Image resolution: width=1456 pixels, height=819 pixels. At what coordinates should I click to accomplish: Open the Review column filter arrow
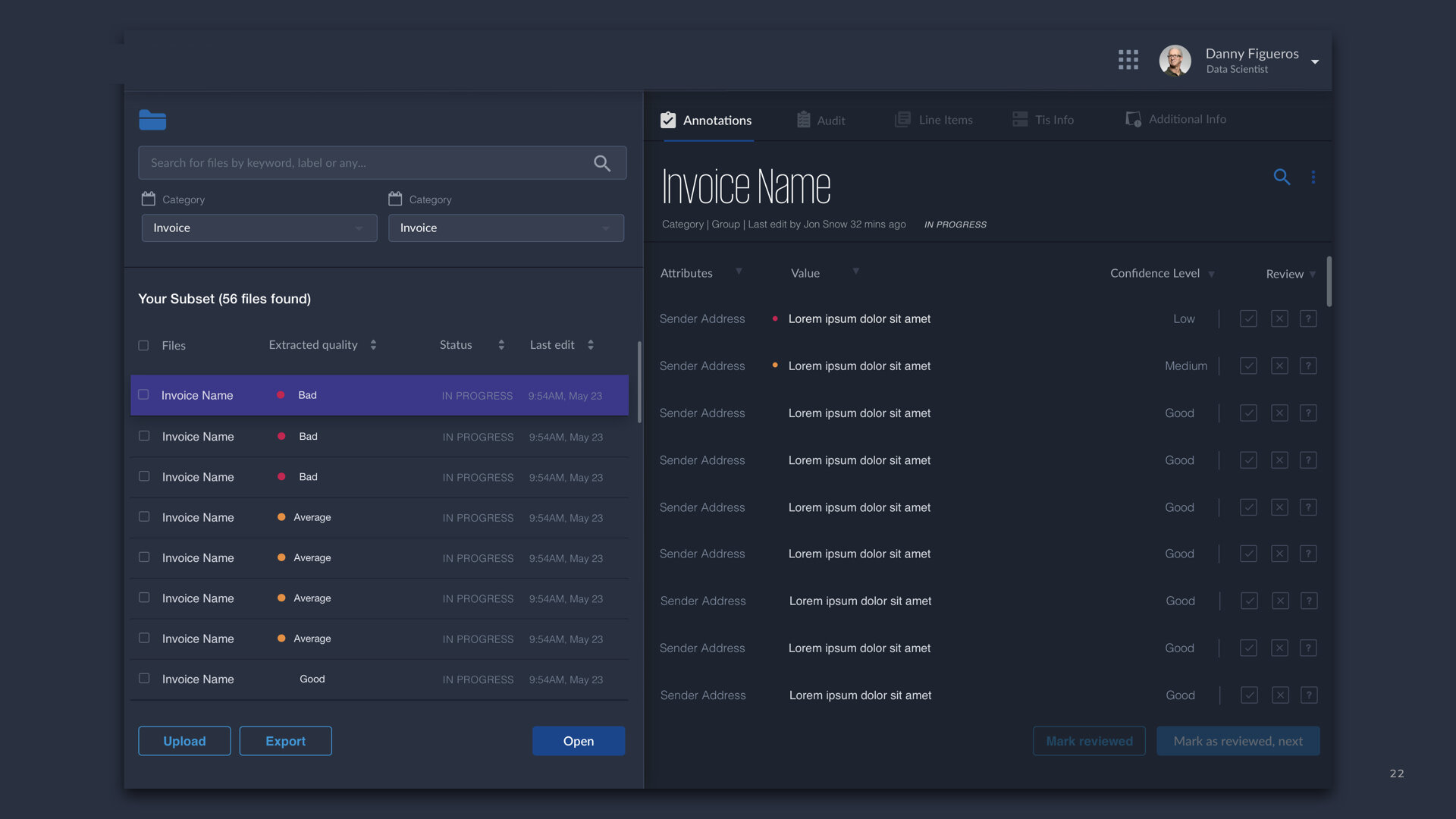tap(1313, 275)
